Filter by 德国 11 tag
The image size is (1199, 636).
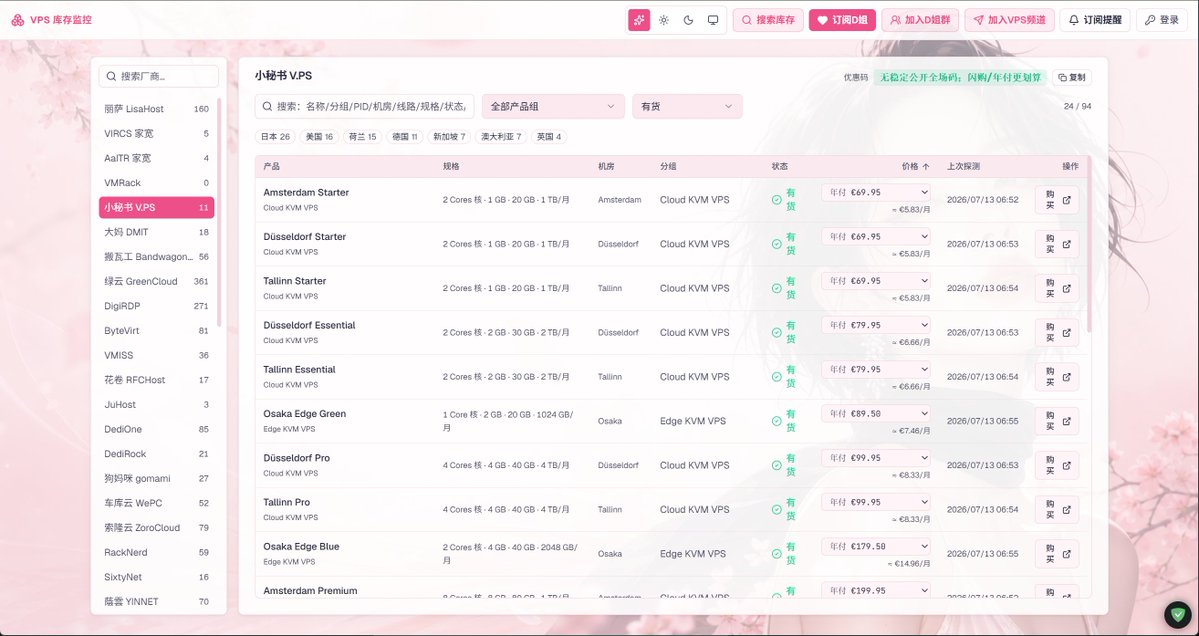[405, 137]
